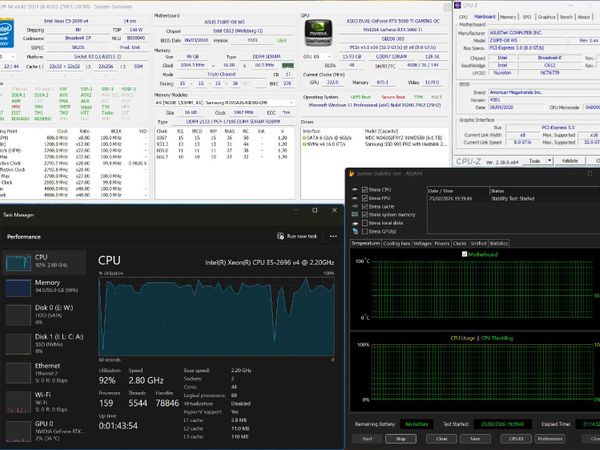Switch to the Unified tab

click(478, 243)
